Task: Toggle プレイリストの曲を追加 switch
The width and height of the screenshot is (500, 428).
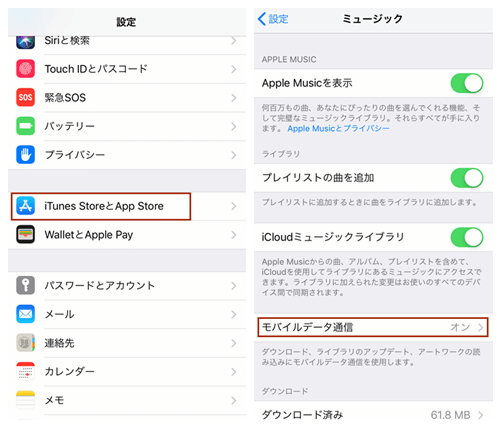Action: click(x=467, y=178)
